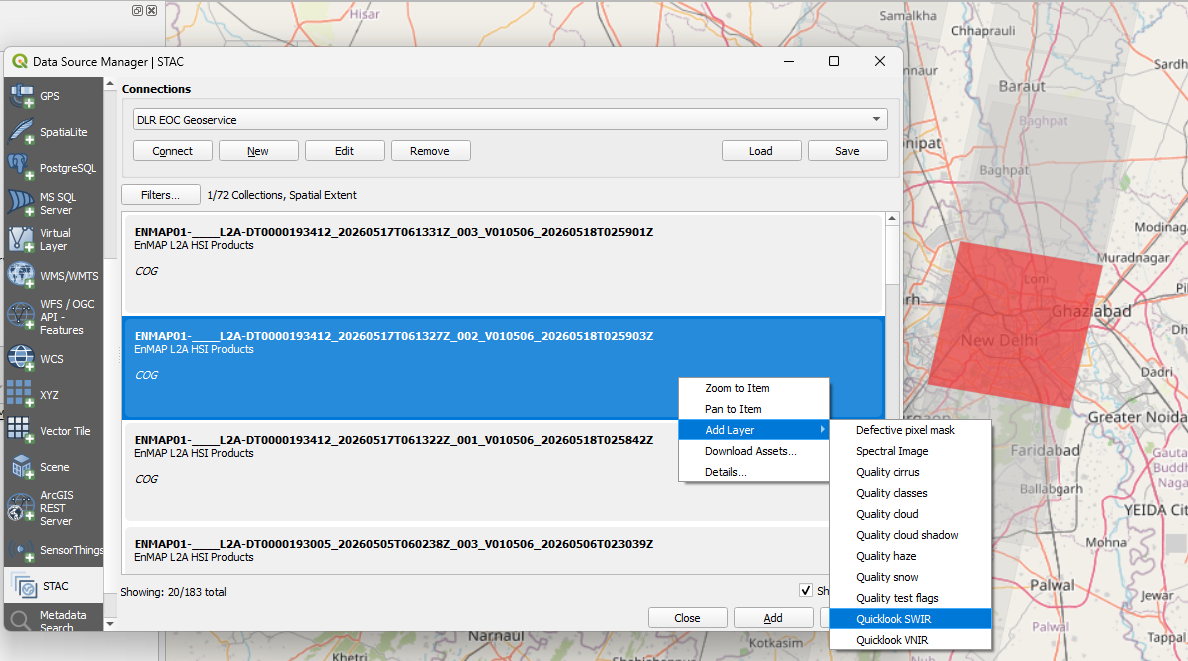Screen dimensions: 1188x661
Task: Add the Quicklook SWIR layer
Action: (911, 619)
